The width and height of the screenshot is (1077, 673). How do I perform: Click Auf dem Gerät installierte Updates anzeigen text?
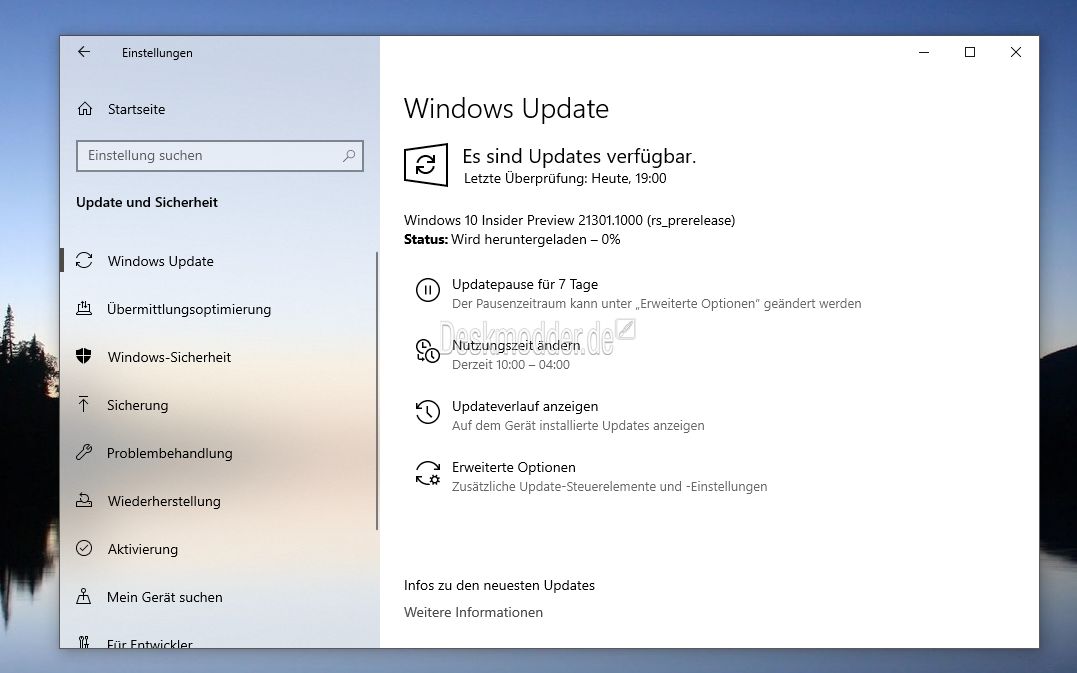(578, 426)
